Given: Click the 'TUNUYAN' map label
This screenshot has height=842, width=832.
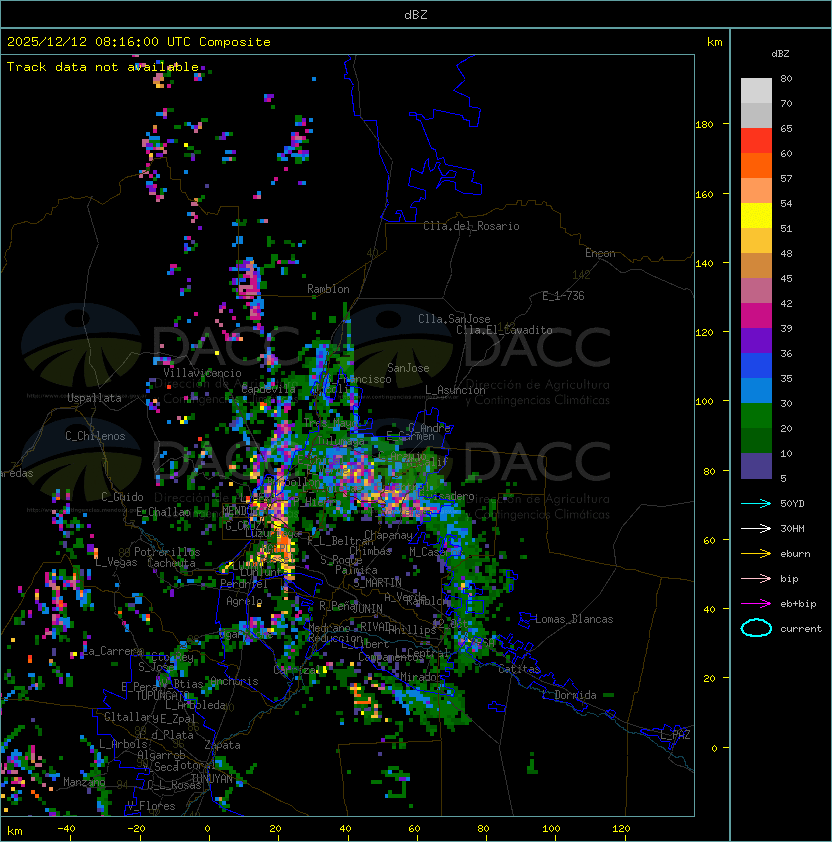Looking at the screenshot, I should pos(212,778).
